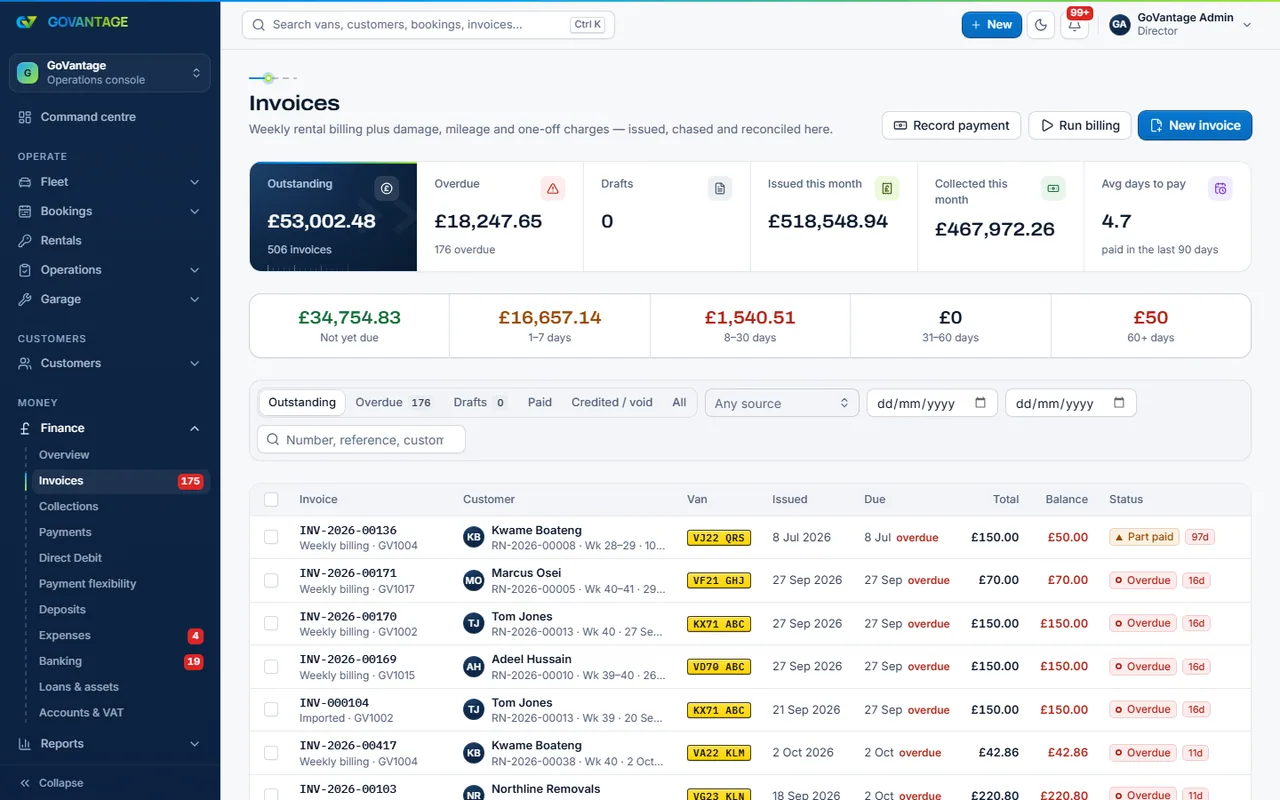Expand the Fleet sidebar section
This screenshot has height=800, width=1280.
110,182
